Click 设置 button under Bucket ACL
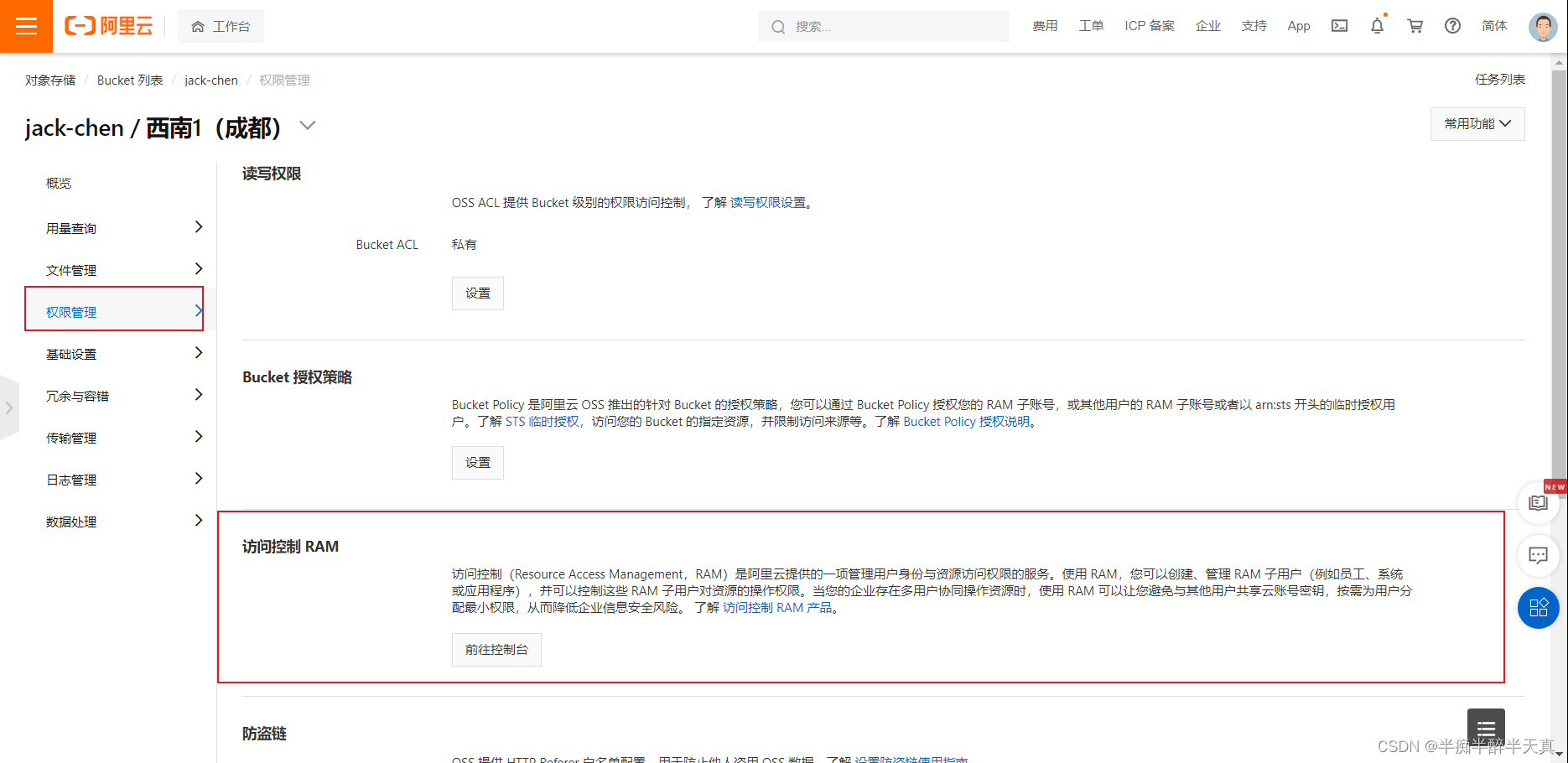This screenshot has height=763, width=1568. (x=478, y=293)
